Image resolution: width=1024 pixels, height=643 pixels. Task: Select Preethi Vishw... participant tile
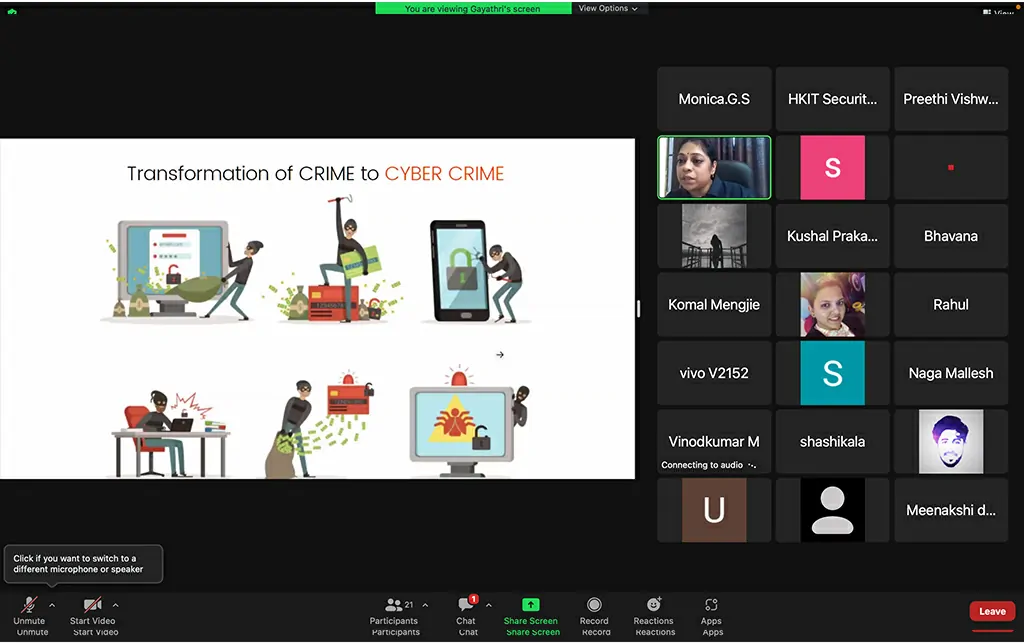click(x=951, y=99)
